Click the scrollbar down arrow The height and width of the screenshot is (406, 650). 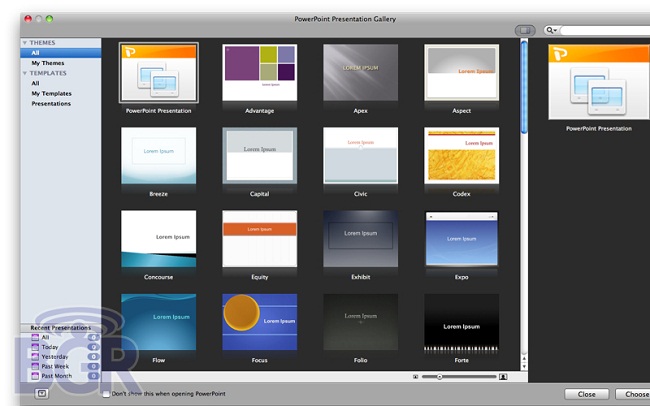point(524,367)
